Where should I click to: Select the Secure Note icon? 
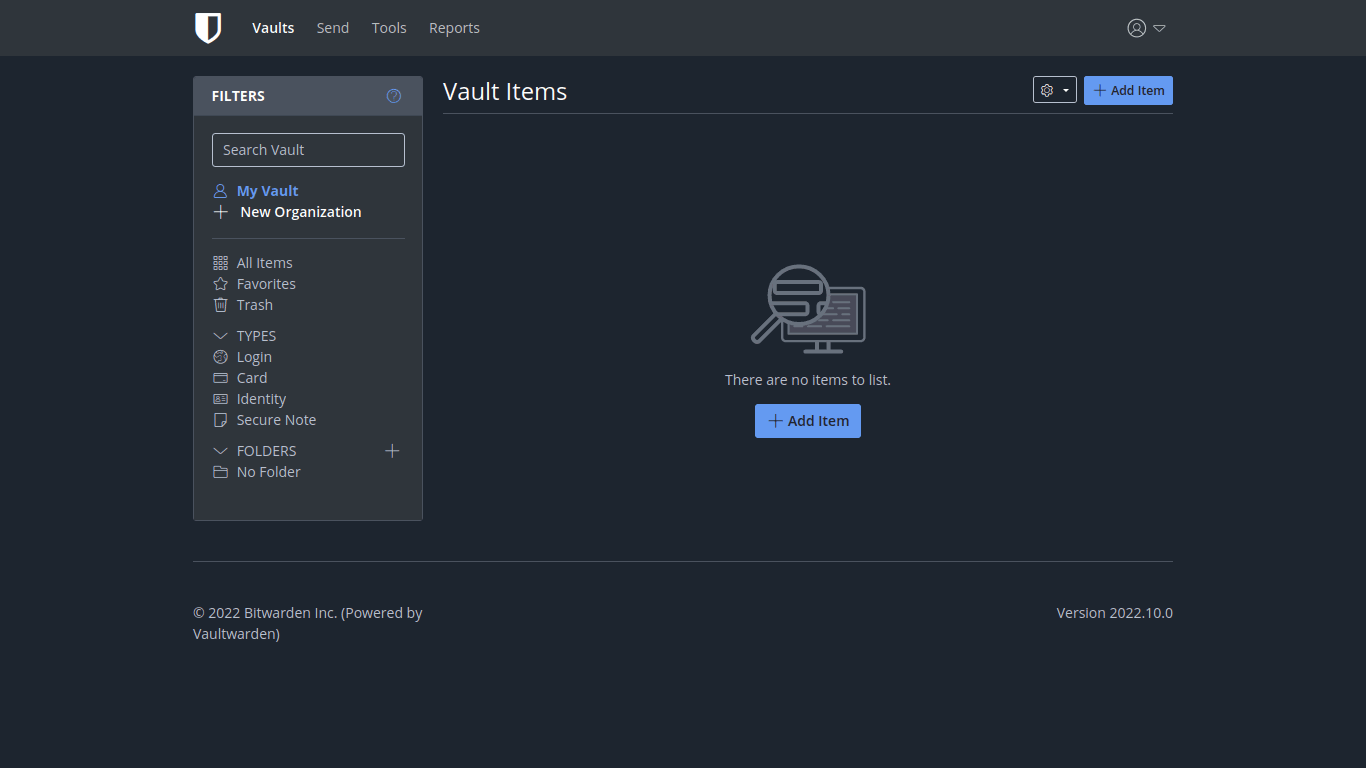tap(221, 420)
